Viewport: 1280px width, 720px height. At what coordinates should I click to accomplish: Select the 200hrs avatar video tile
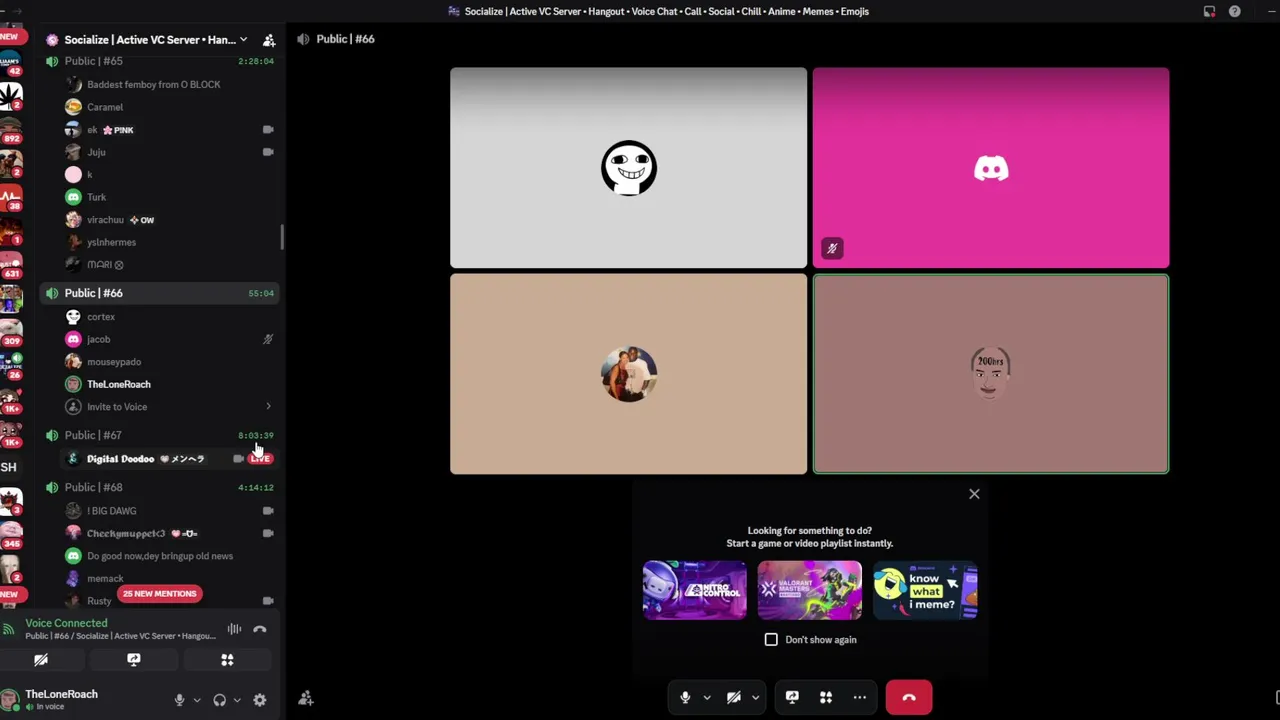point(991,374)
